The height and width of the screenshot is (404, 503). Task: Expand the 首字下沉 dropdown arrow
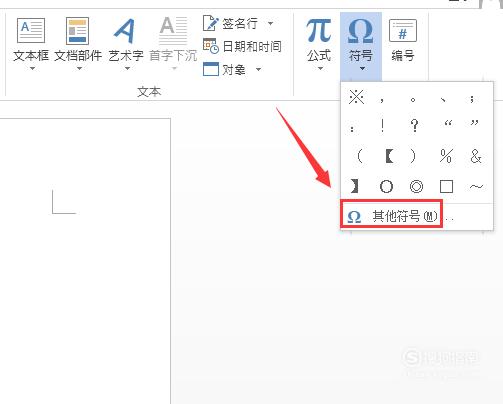pyautogui.click(x=174, y=68)
